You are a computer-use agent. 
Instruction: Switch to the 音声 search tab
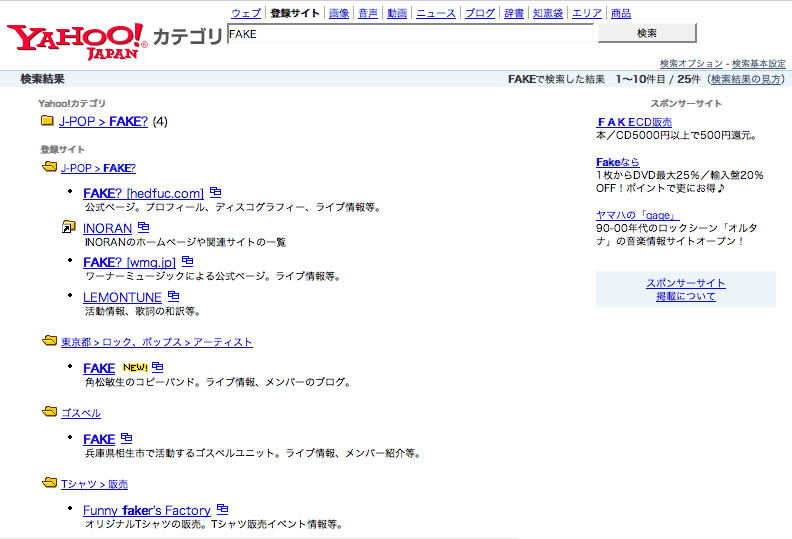tap(368, 13)
